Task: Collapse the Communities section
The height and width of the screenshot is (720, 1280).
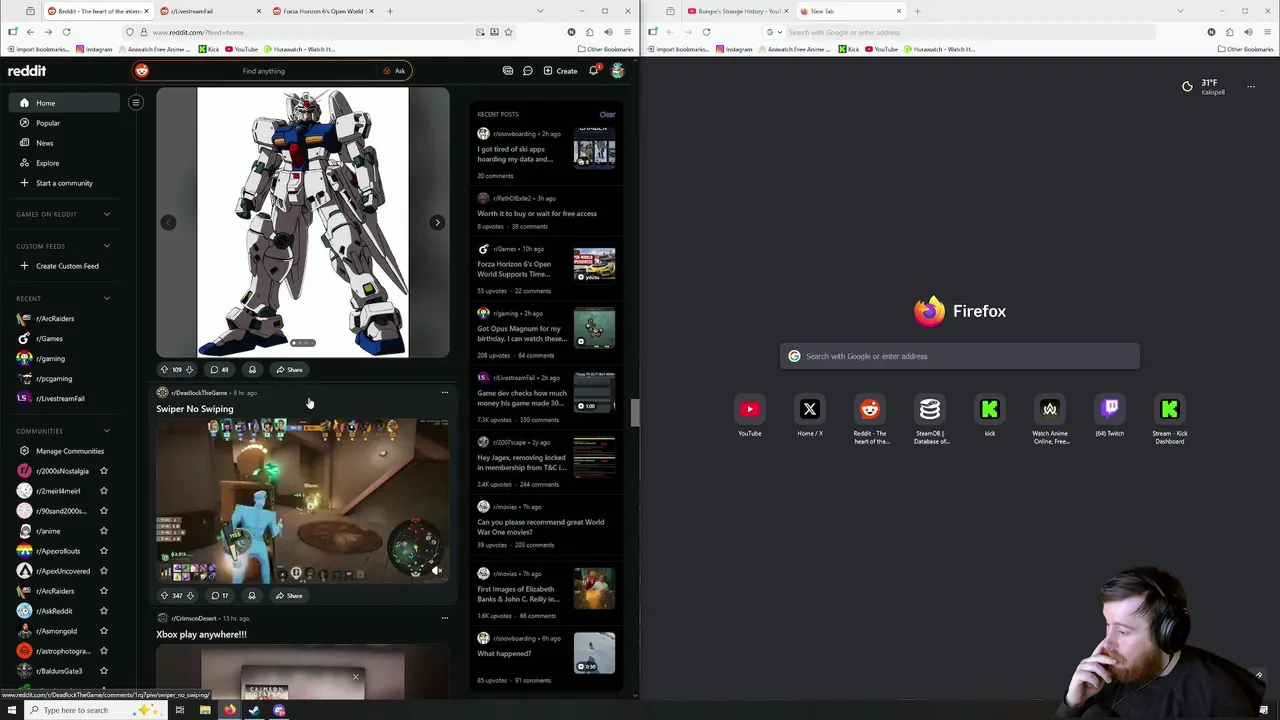Action: tap(107, 431)
